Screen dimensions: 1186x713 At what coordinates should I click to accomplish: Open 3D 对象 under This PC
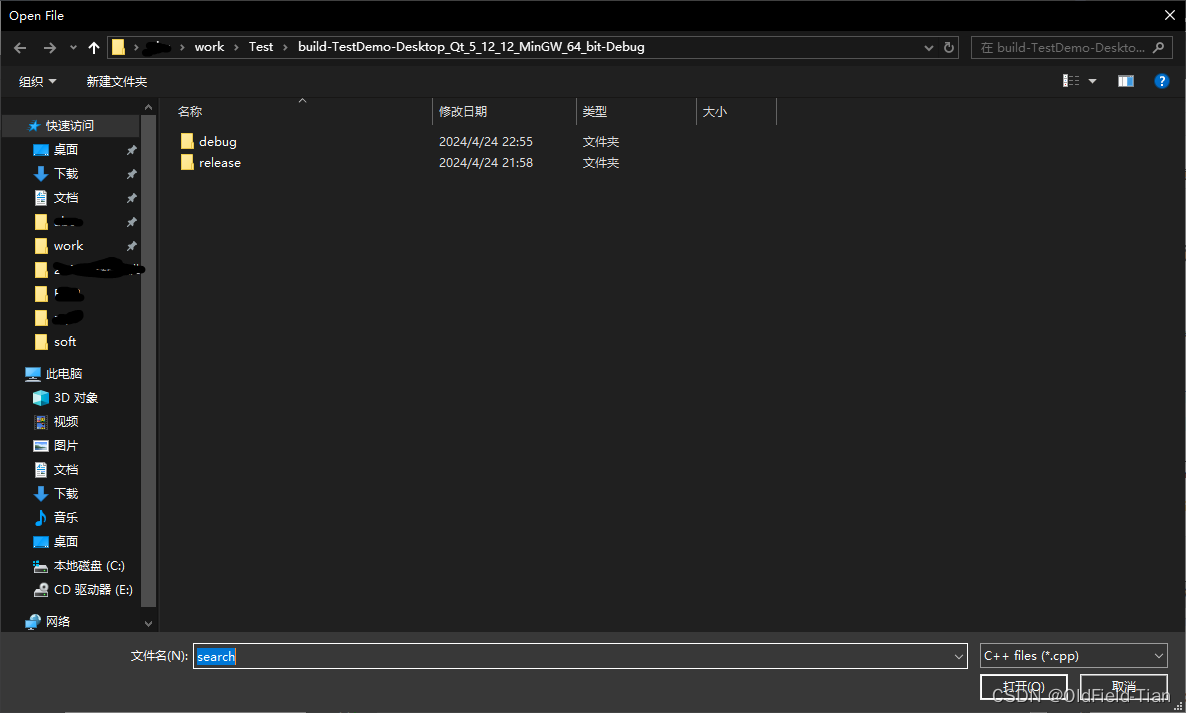point(76,398)
